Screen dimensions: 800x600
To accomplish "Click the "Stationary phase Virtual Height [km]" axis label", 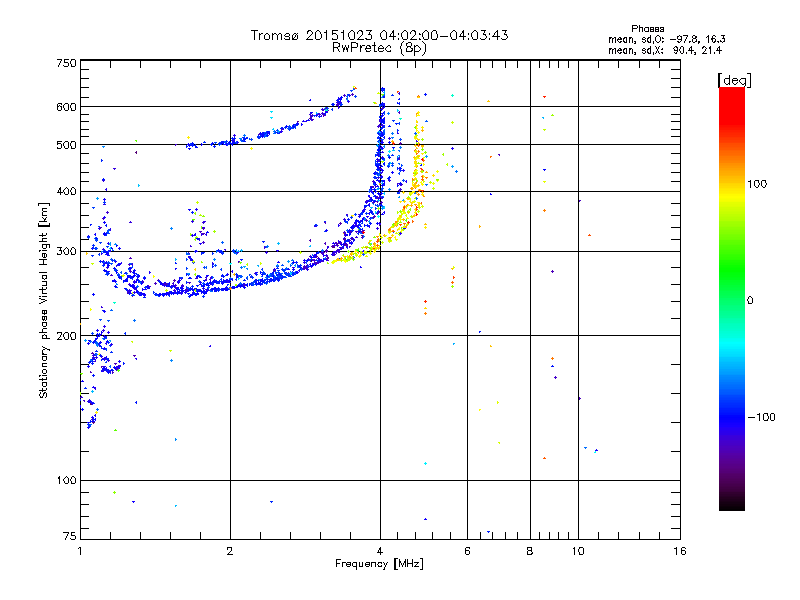I will coord(44,300).
